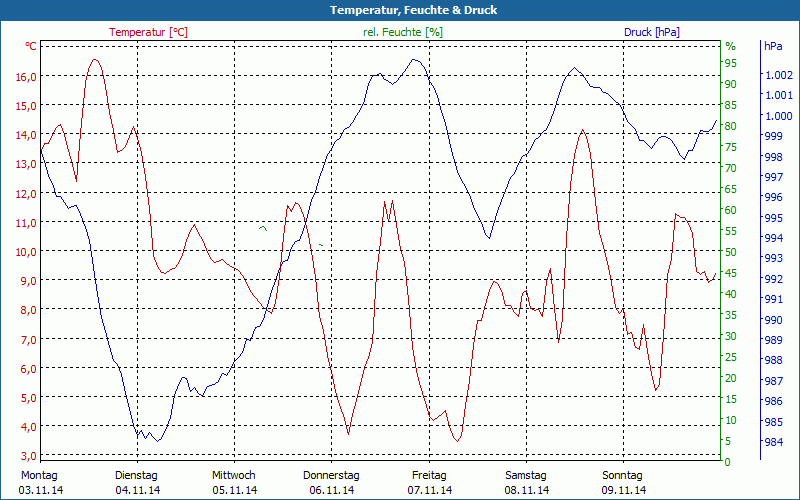Click the 50 humidity axis value
Screen dimensions: 800x500
[x=731, y=252]
